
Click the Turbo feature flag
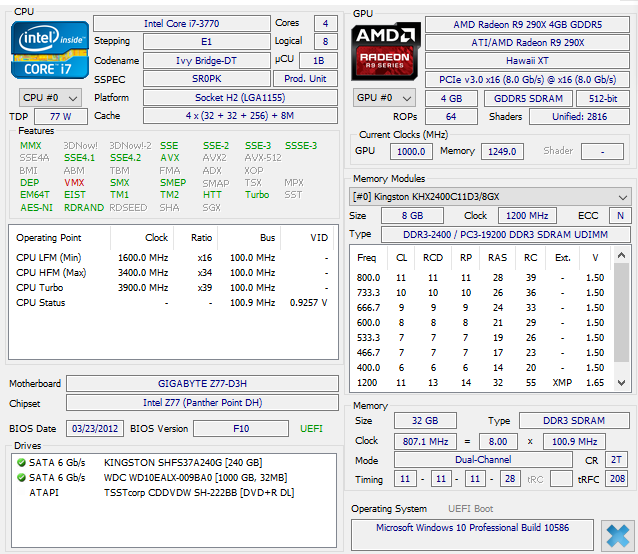257,195
